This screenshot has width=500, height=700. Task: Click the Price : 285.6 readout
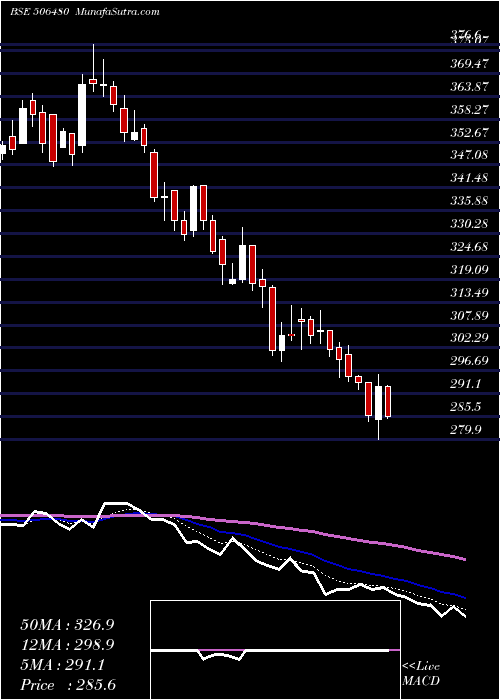coord(68,685)
